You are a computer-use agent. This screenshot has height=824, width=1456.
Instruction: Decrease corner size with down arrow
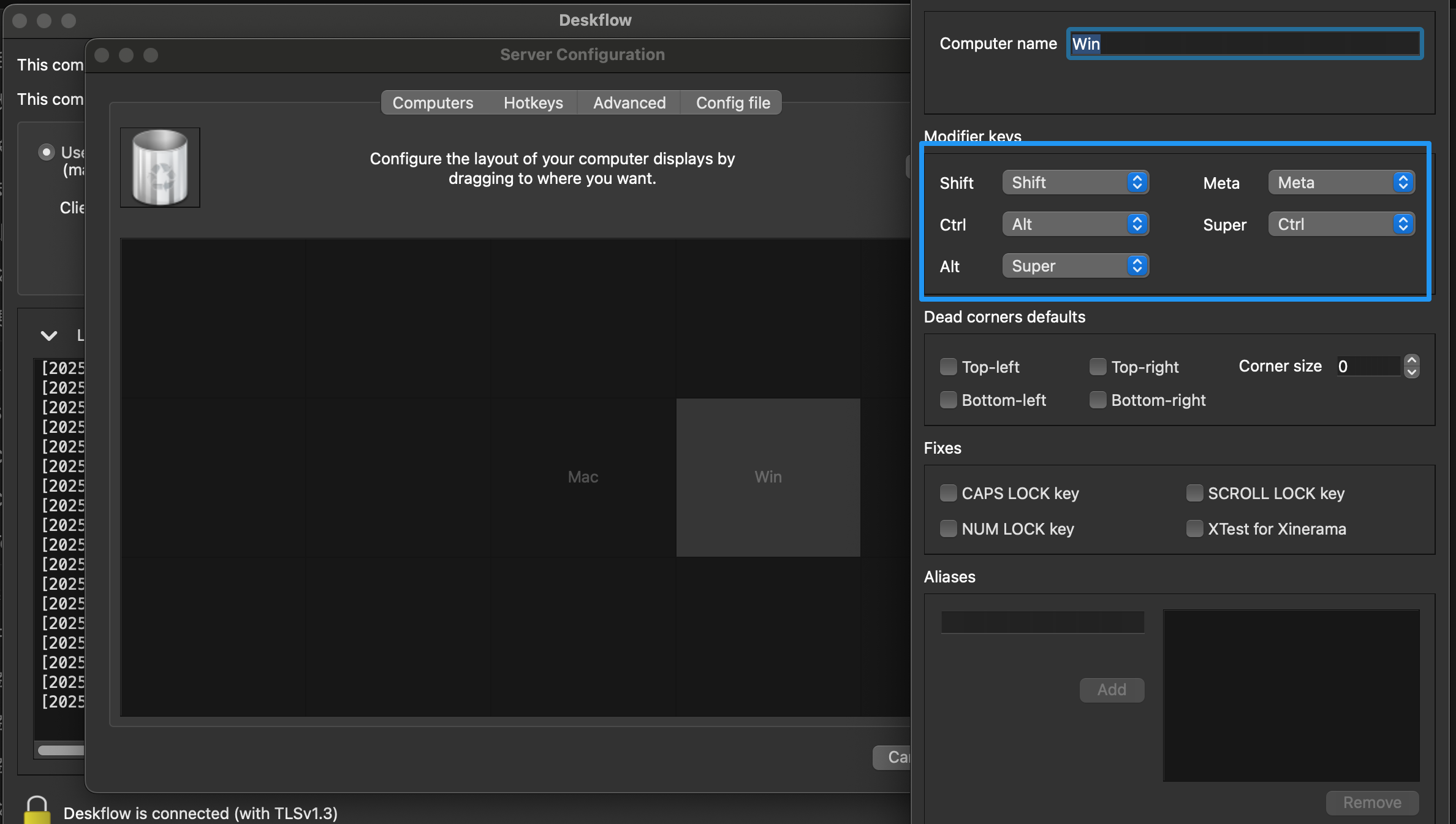(1412, 372)
